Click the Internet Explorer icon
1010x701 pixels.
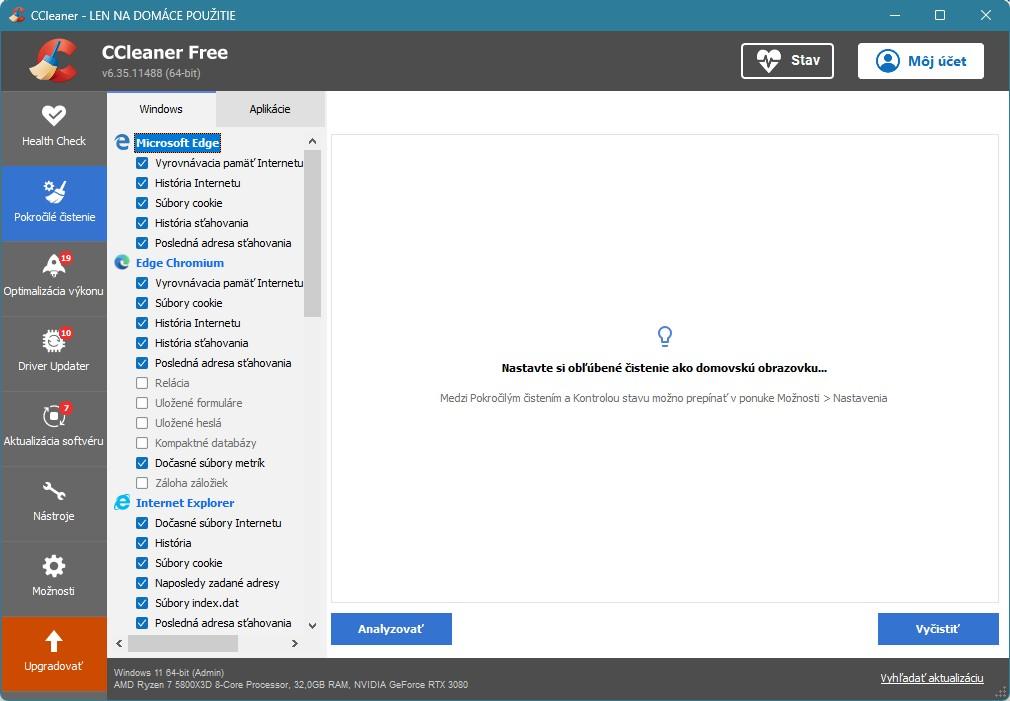click(122, 503)
